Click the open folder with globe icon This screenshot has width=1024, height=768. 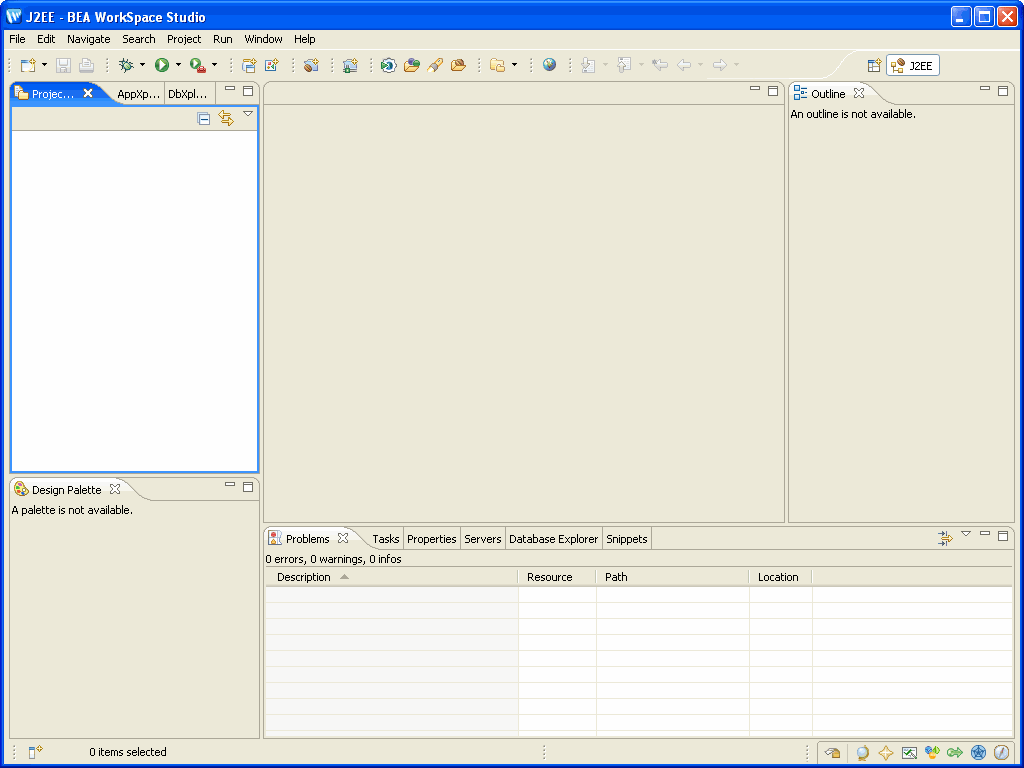(411, 65)
